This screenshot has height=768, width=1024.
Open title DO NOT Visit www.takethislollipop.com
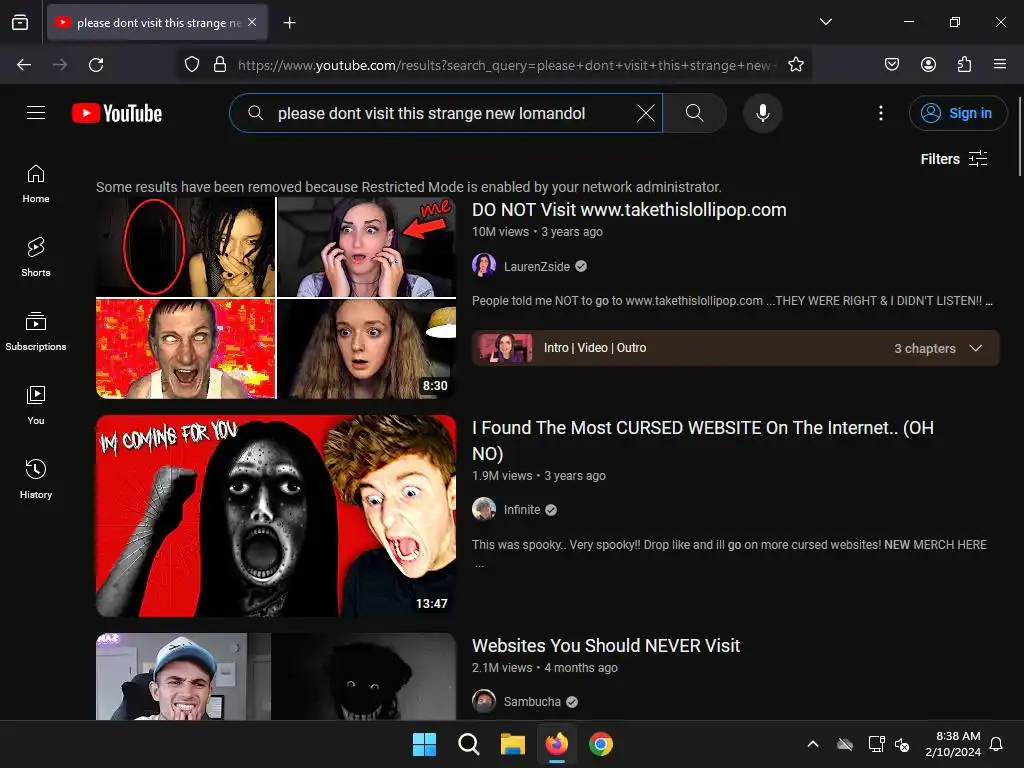[629, 210]
